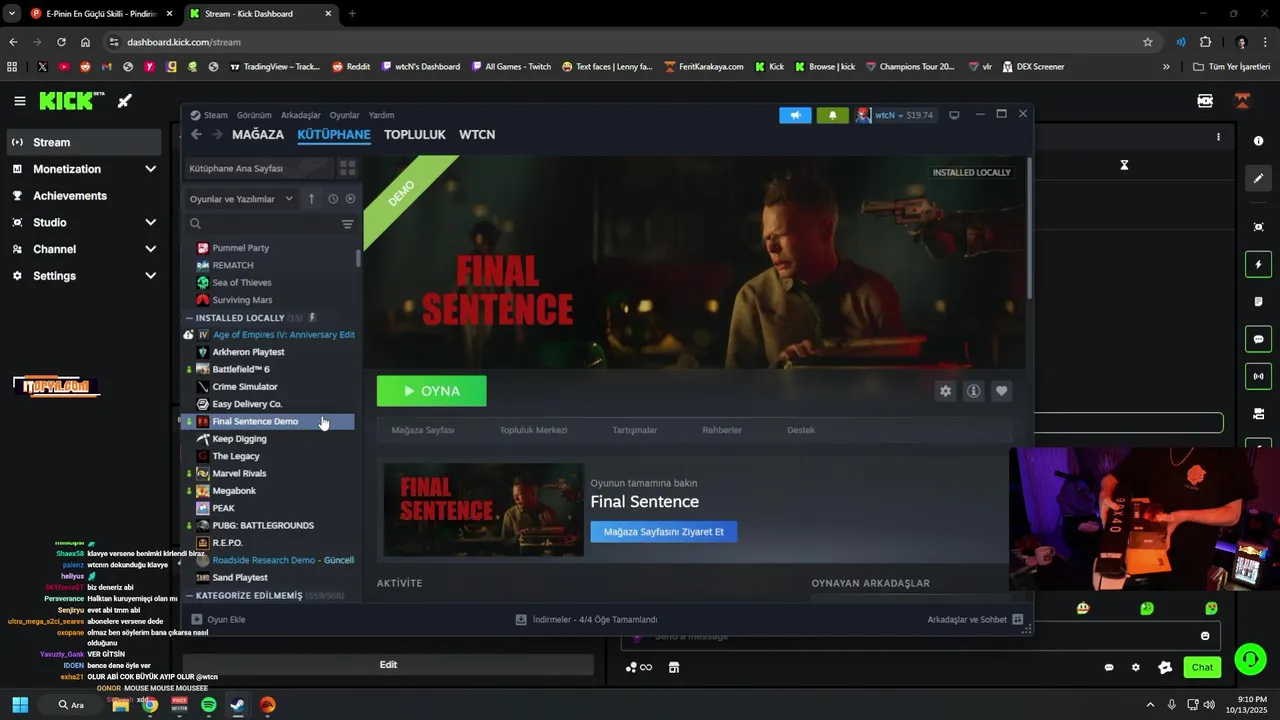Viewport: 1280px width, 720px height.
Task: Open Kick chat settings gear
Action: tap(1135, 667)
